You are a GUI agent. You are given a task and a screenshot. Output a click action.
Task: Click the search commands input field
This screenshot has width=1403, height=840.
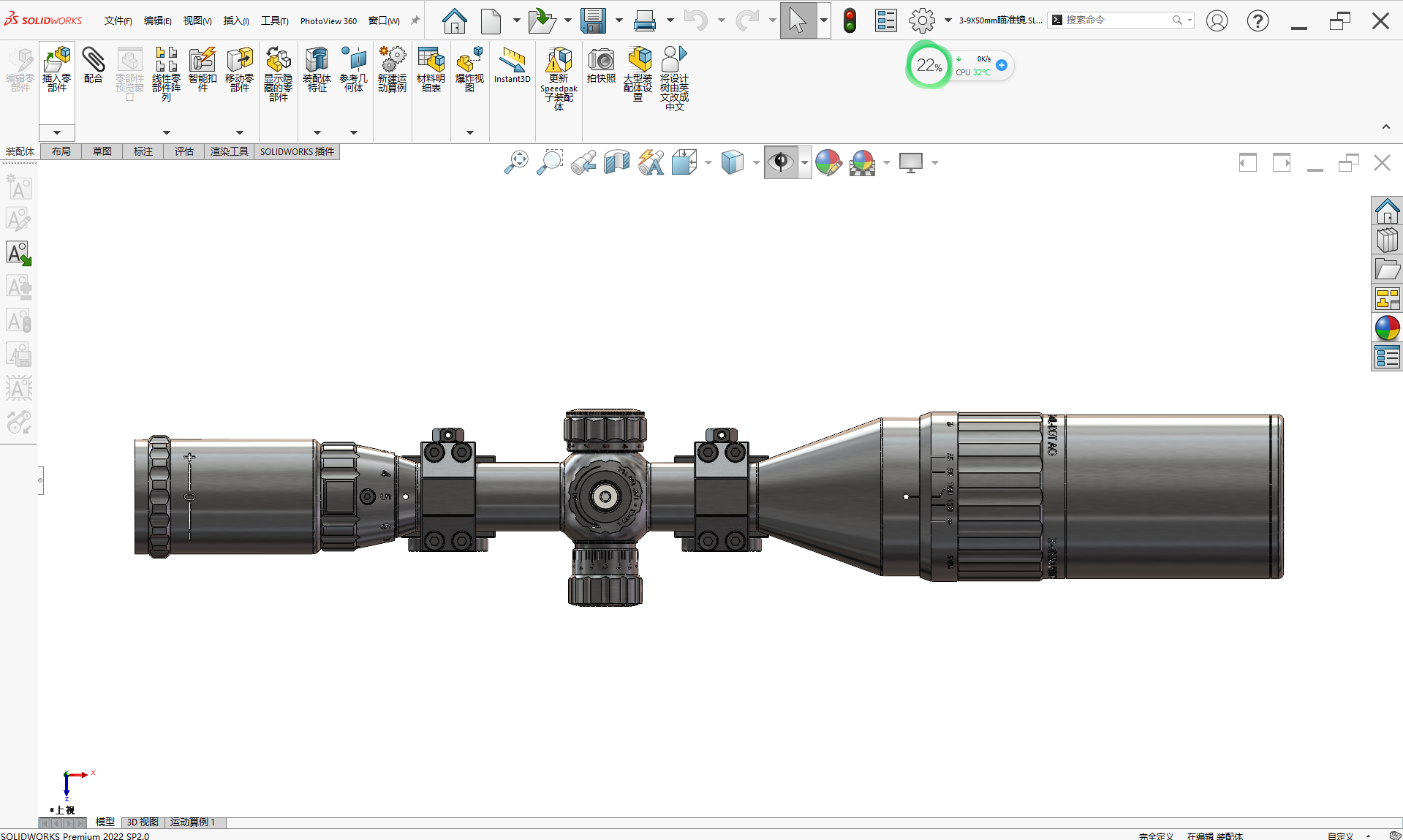(x=1122, y=20)
